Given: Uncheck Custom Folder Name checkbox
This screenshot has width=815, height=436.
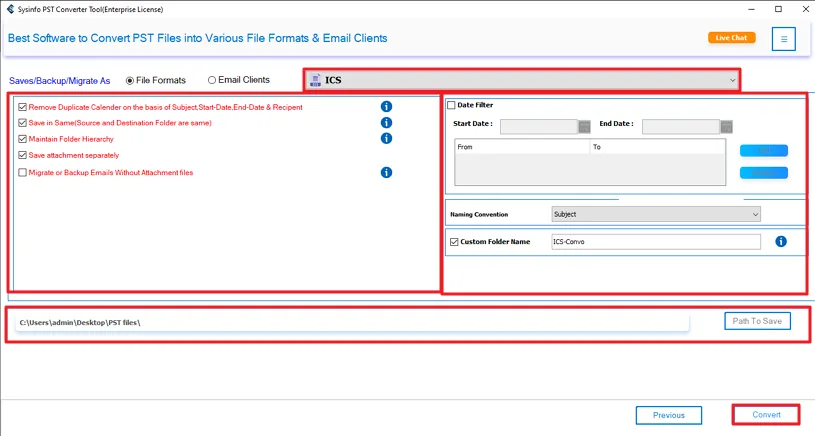Looking at the screenshot, I should (454, 242).
